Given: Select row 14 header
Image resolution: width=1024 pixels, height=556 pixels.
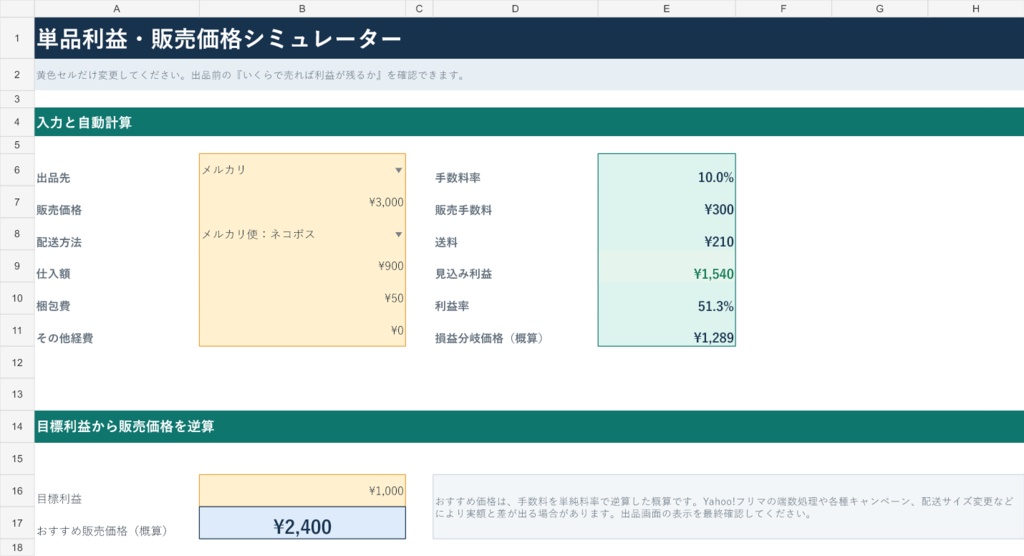Looking at the screenshot, I should 17,426.
